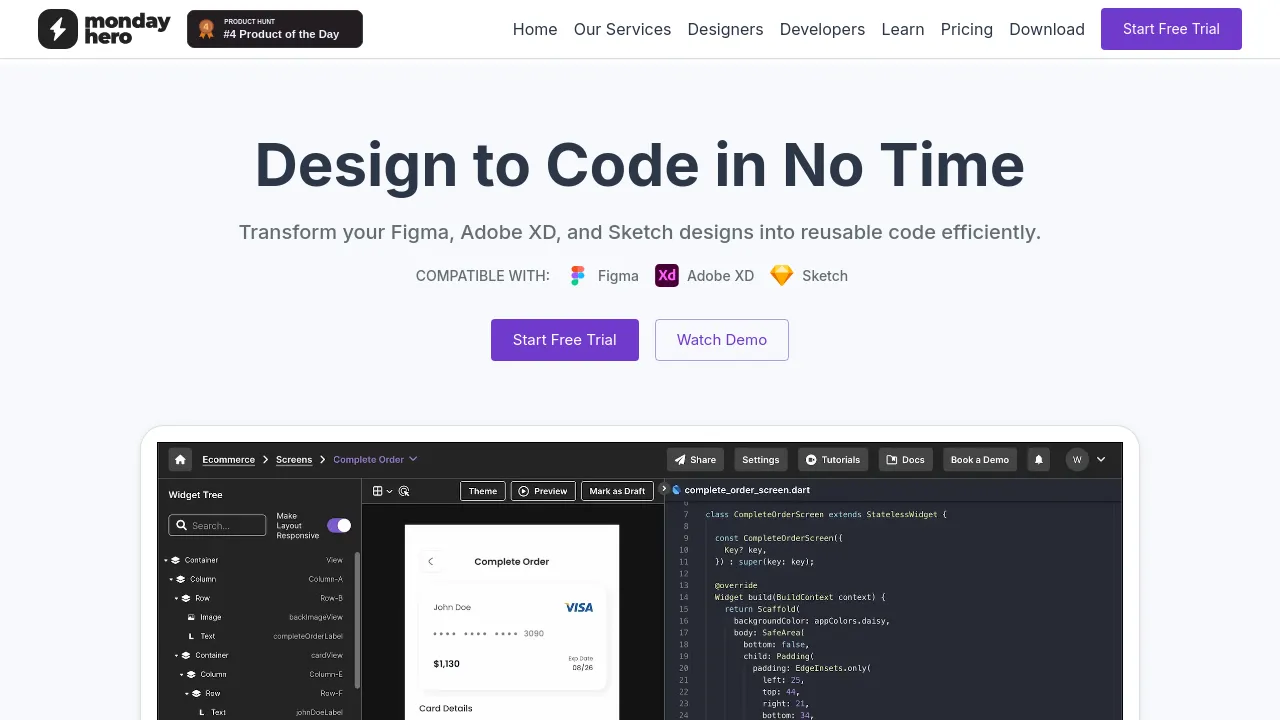Click the Share button with paper plane

[x=695, y=460]
